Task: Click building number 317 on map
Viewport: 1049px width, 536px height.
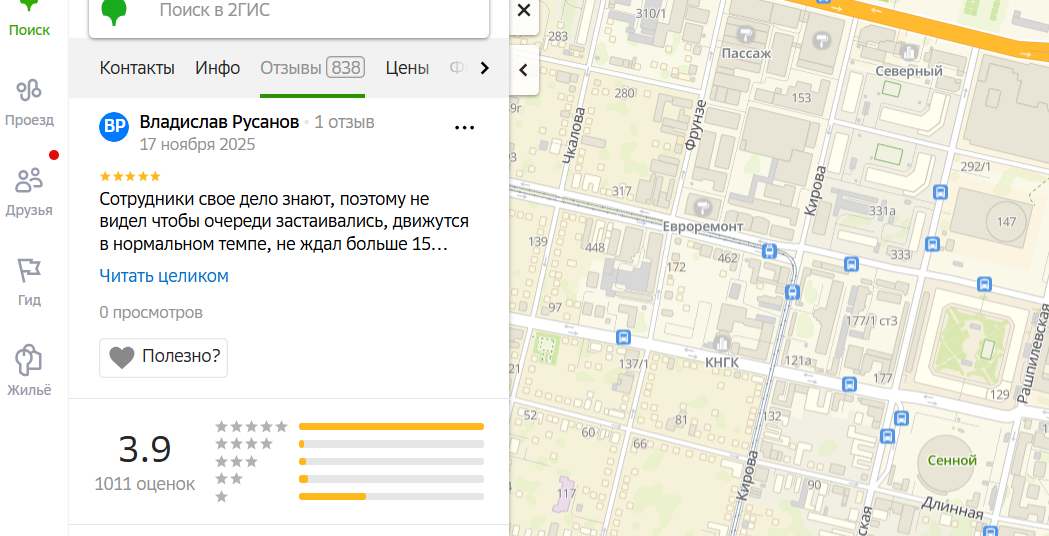Action: (622, 192)
